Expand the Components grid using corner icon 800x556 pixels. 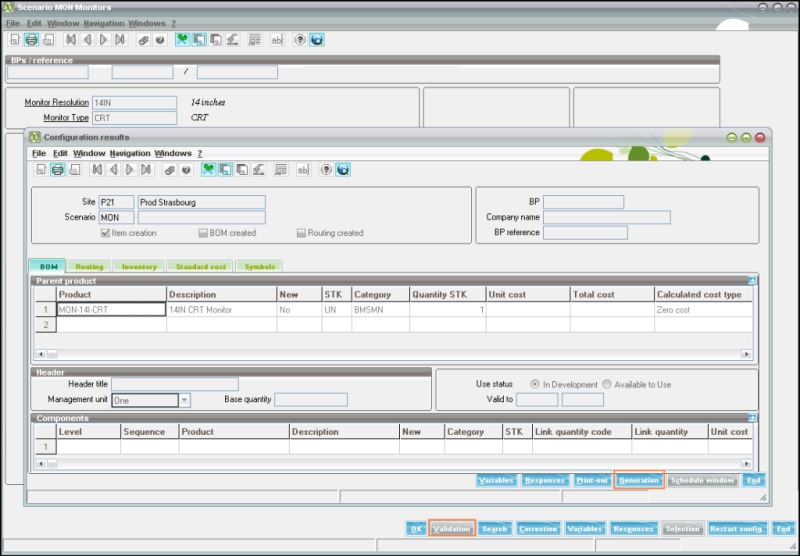[x=752, y=418]
